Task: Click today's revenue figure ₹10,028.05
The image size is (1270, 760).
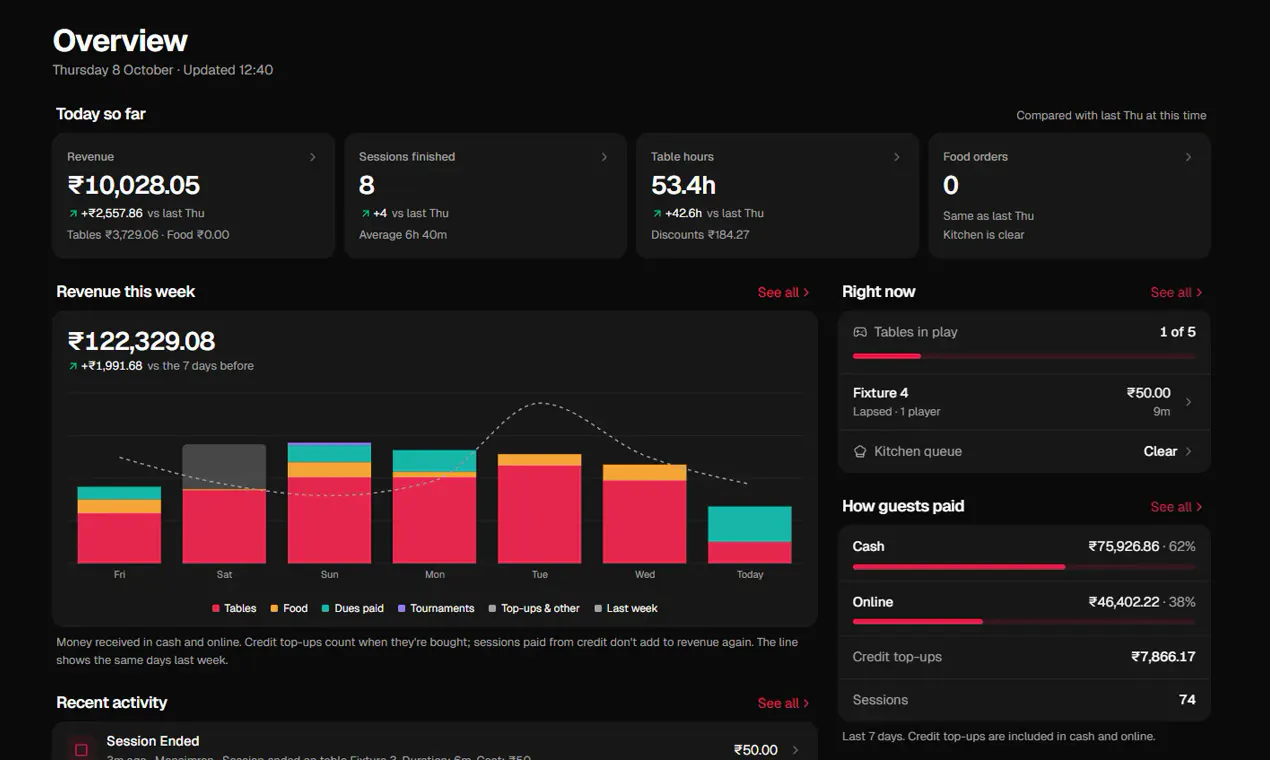Action: [x=134, y=185]
